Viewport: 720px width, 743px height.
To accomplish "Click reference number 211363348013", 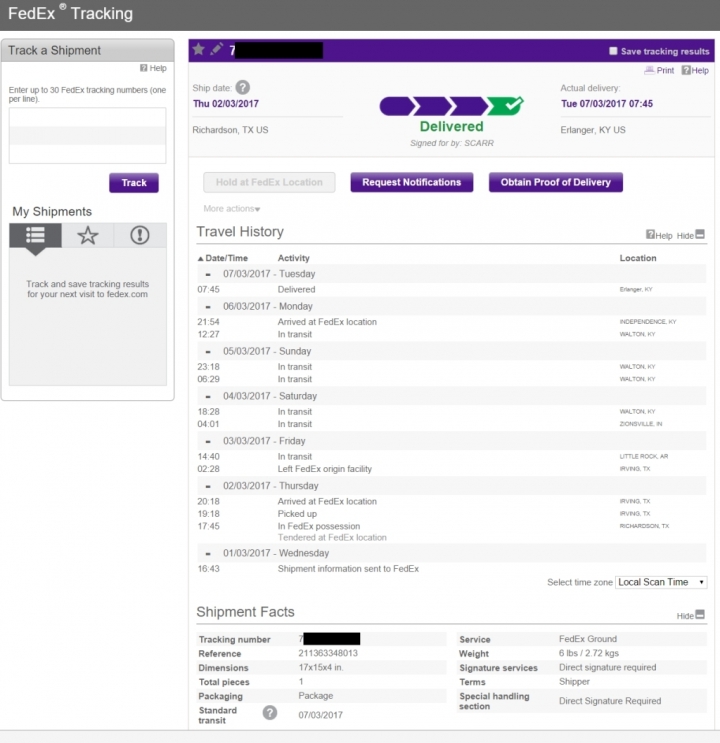I will [328, 653].
